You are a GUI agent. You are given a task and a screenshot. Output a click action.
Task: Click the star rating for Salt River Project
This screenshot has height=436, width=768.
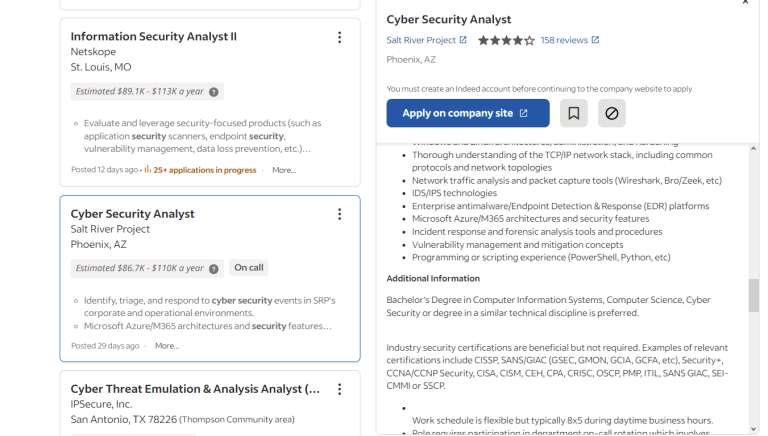click(x=506, y=40)
